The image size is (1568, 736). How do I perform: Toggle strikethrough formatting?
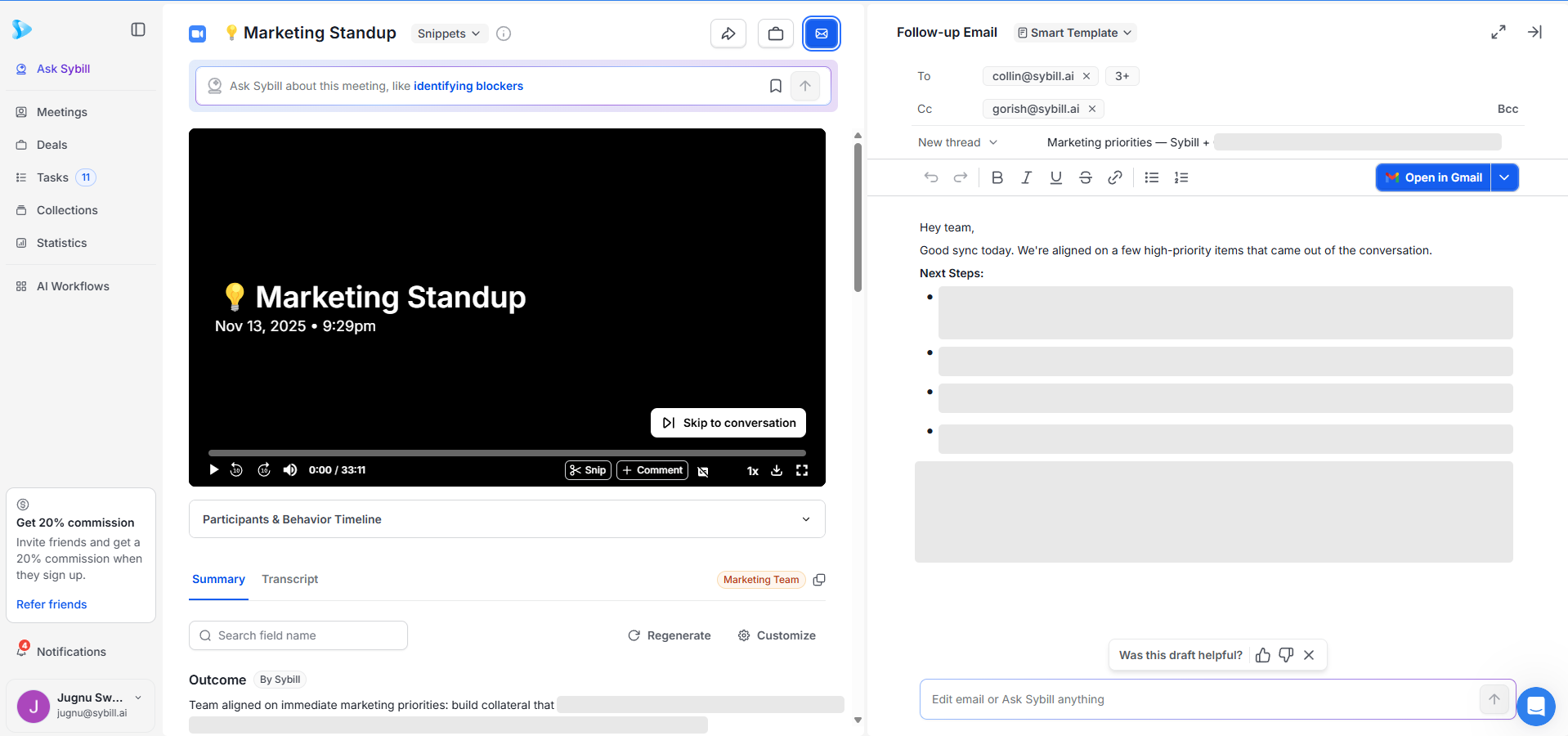pyautogui.click(x=1086, y=177)
